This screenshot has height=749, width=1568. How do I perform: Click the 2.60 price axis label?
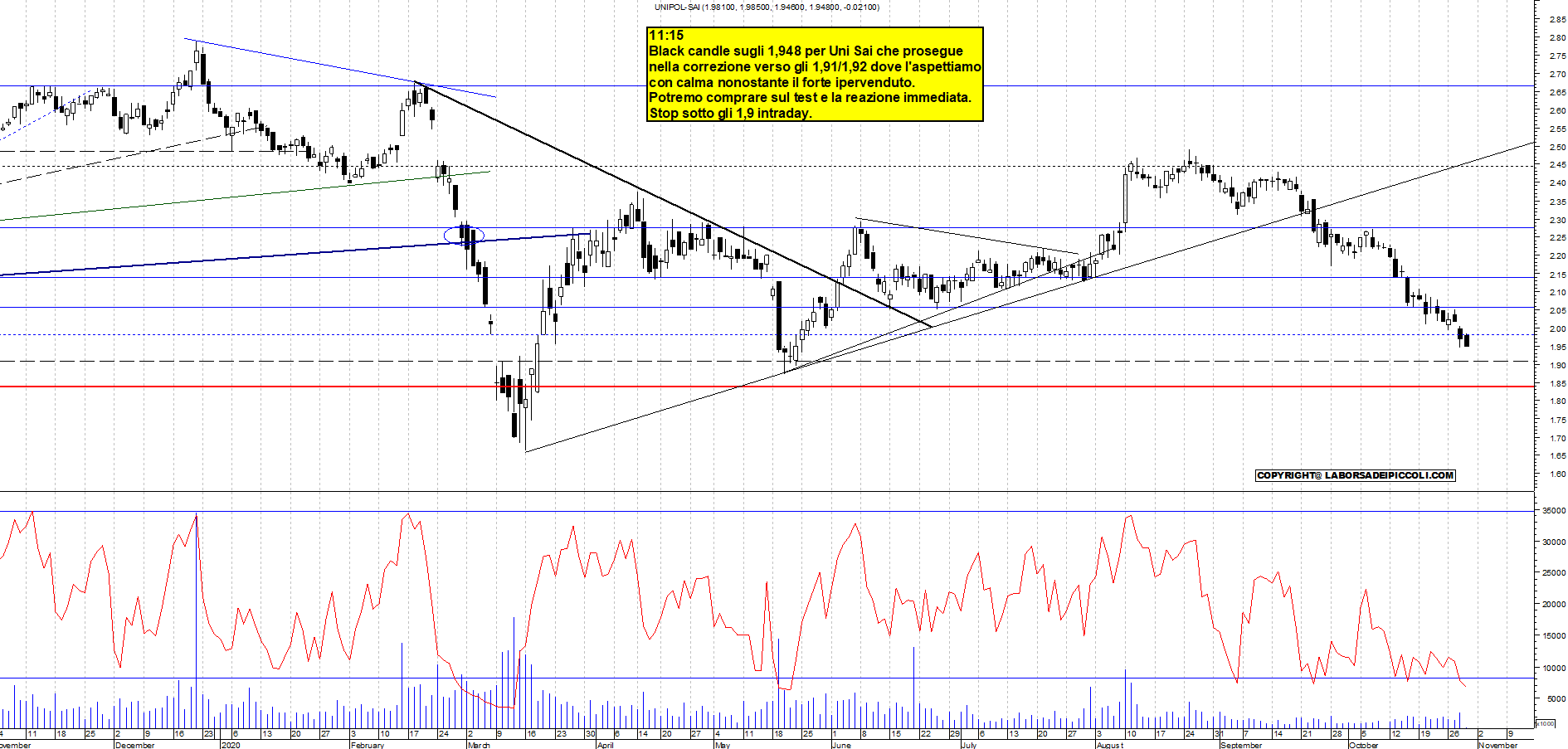click(x=1557, y=111)
